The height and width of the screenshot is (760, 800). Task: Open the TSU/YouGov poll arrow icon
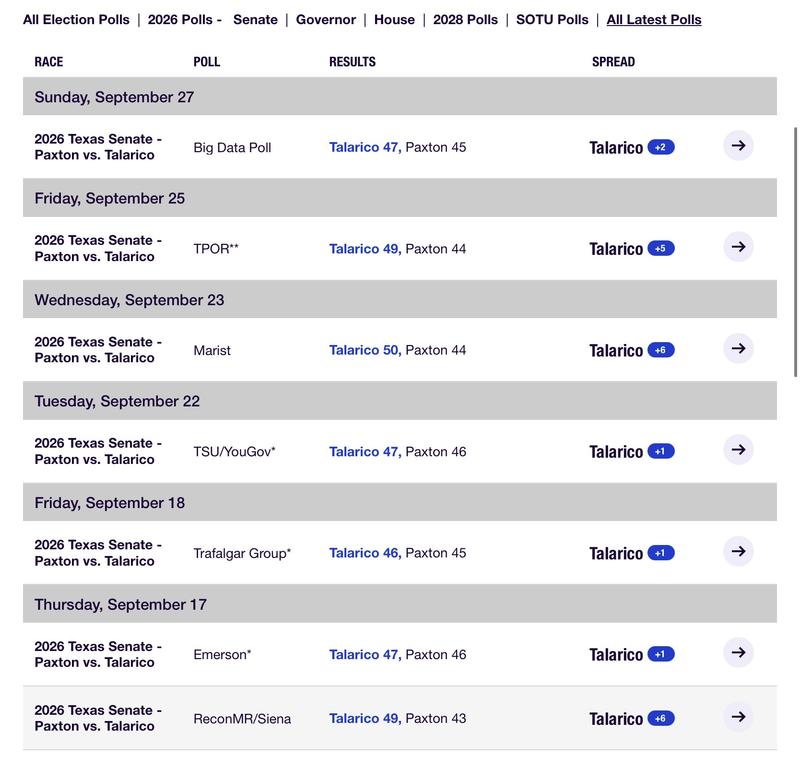(x=738, y=450)
